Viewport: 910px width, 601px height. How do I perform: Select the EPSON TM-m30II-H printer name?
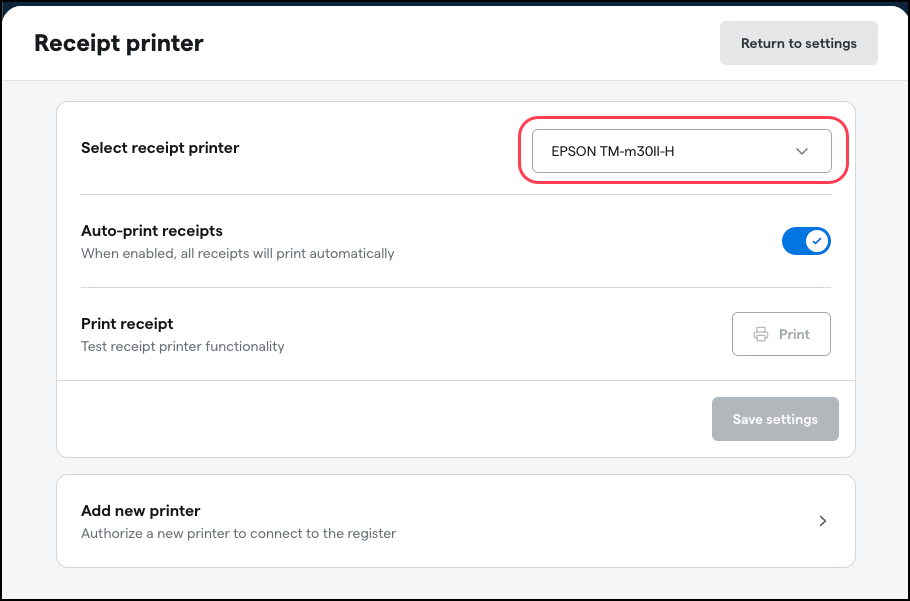(611, 150)
